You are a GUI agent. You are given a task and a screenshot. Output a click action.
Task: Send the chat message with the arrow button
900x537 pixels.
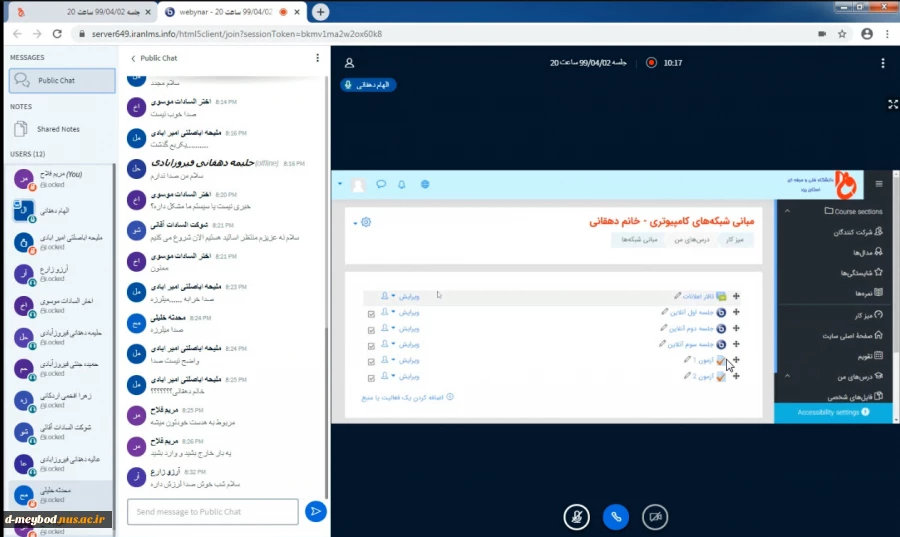click(x=316, y=511)
